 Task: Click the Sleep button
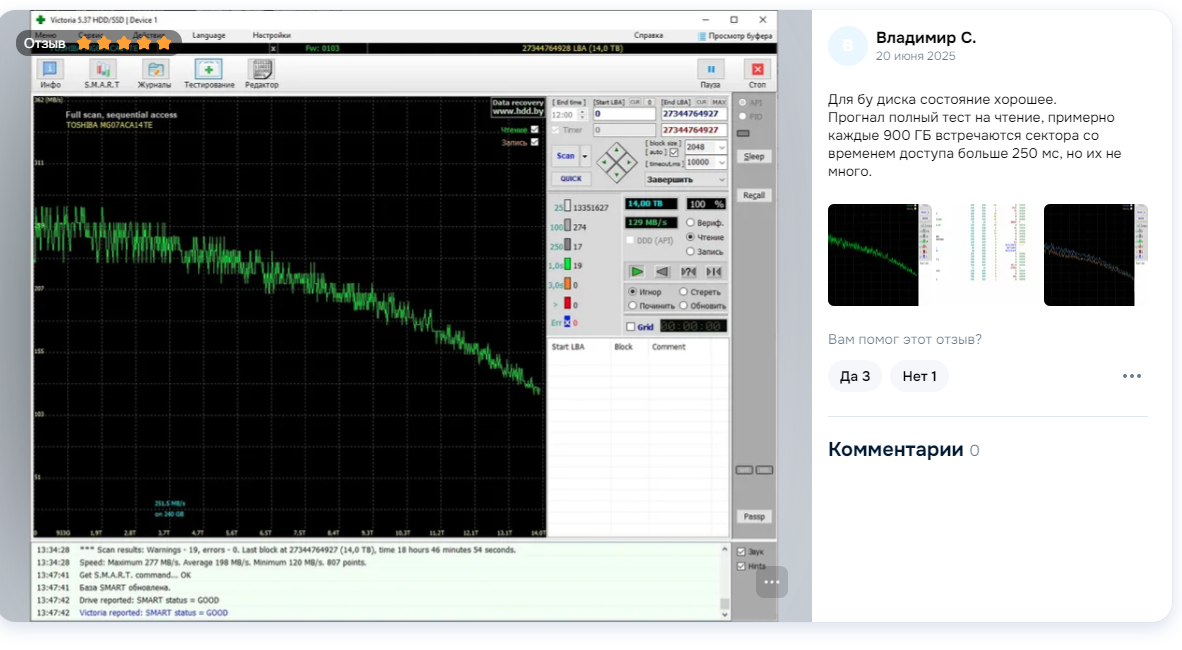(754, 157)
